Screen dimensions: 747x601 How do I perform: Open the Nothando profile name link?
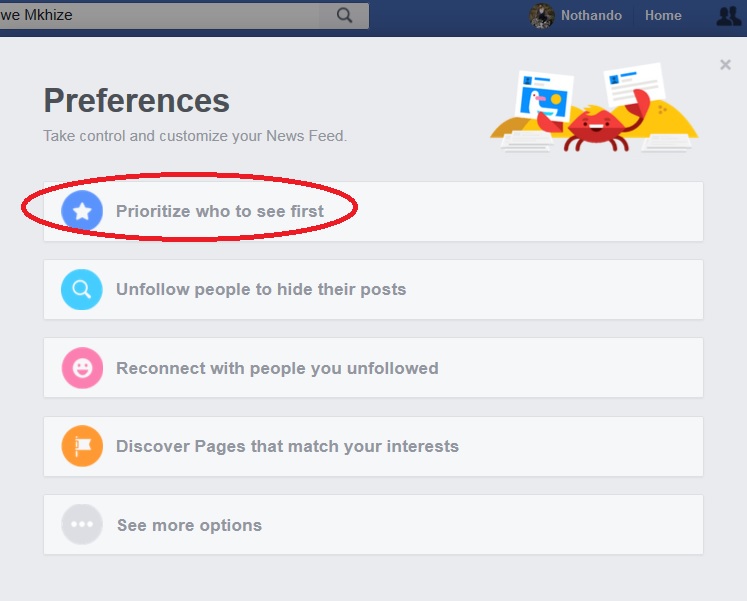(591, 16)
